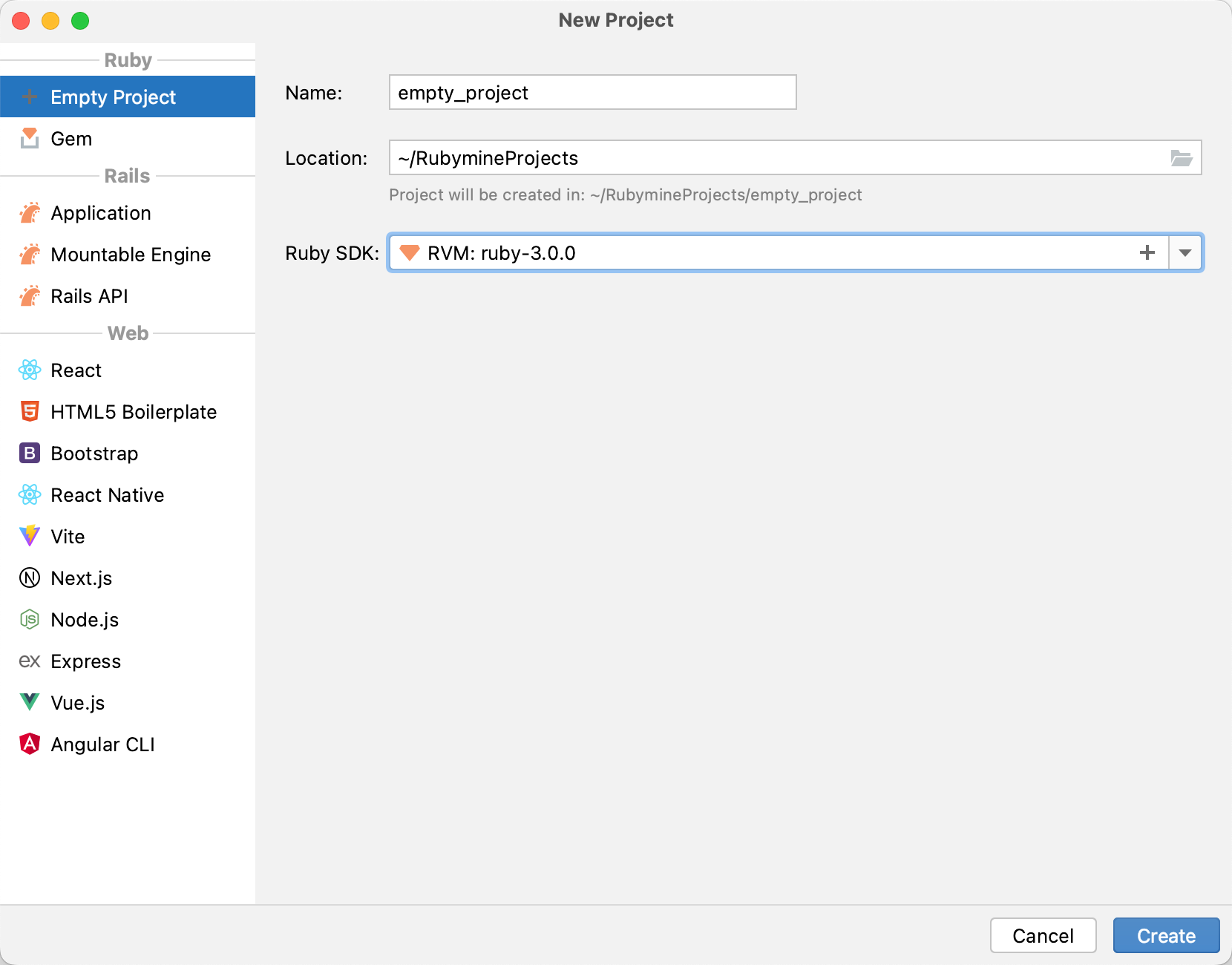1232x965 pixels.
Task: Cancel the New Project dialog
Action: pos(1043,935)
